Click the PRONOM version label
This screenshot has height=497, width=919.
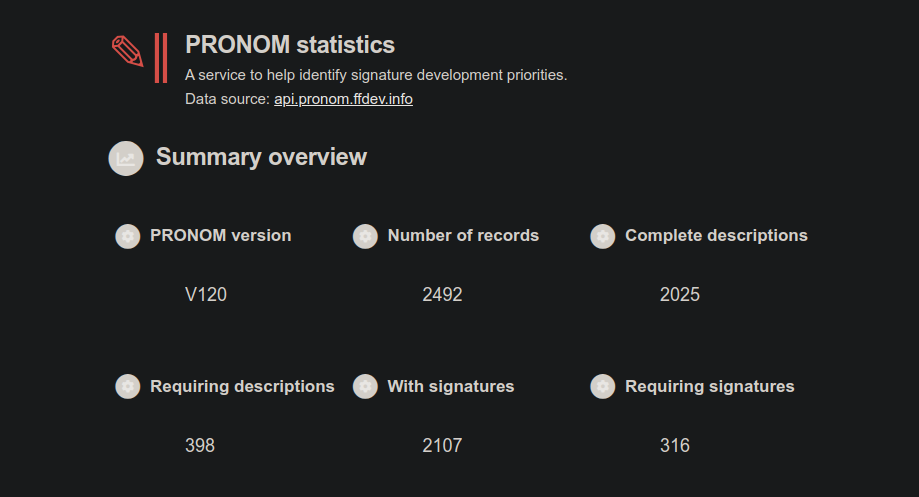(220, 236)
